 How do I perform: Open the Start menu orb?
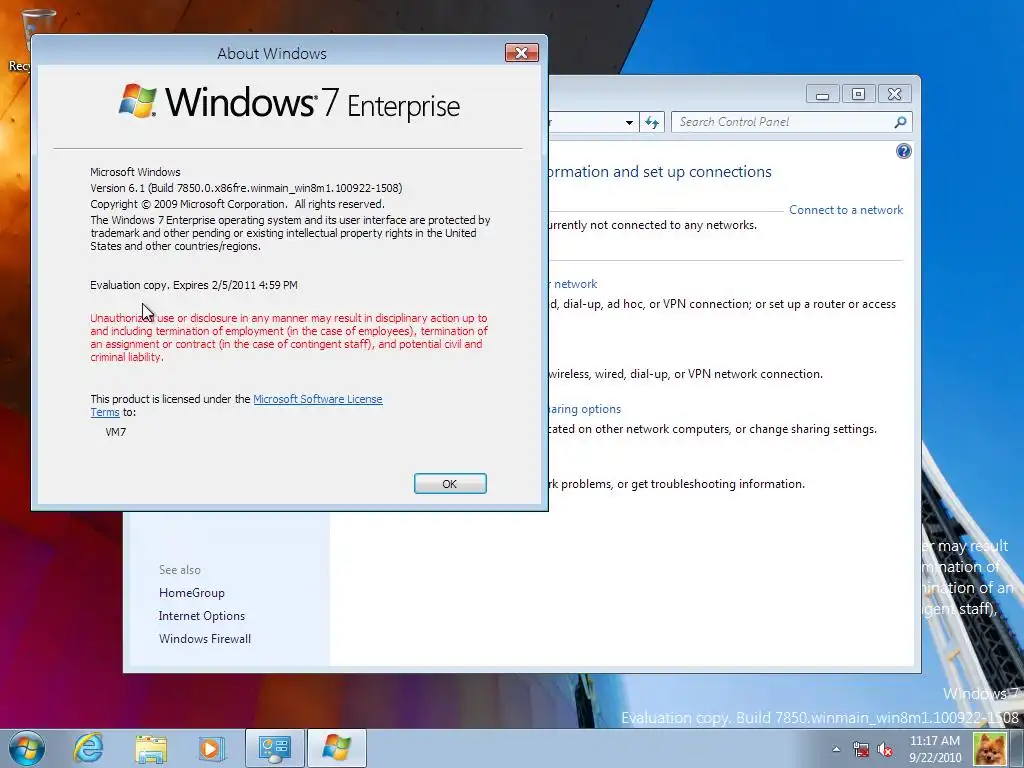[x=27, y=748]
